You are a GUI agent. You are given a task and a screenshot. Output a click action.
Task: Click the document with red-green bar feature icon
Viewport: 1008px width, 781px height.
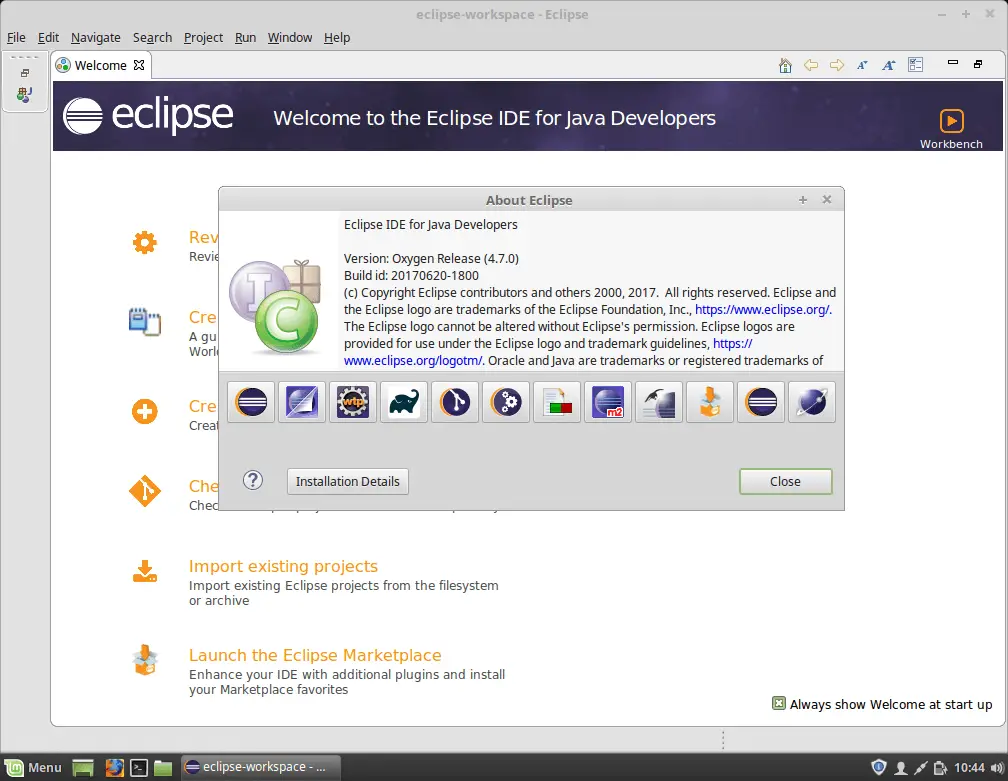(x=557, y=402)
